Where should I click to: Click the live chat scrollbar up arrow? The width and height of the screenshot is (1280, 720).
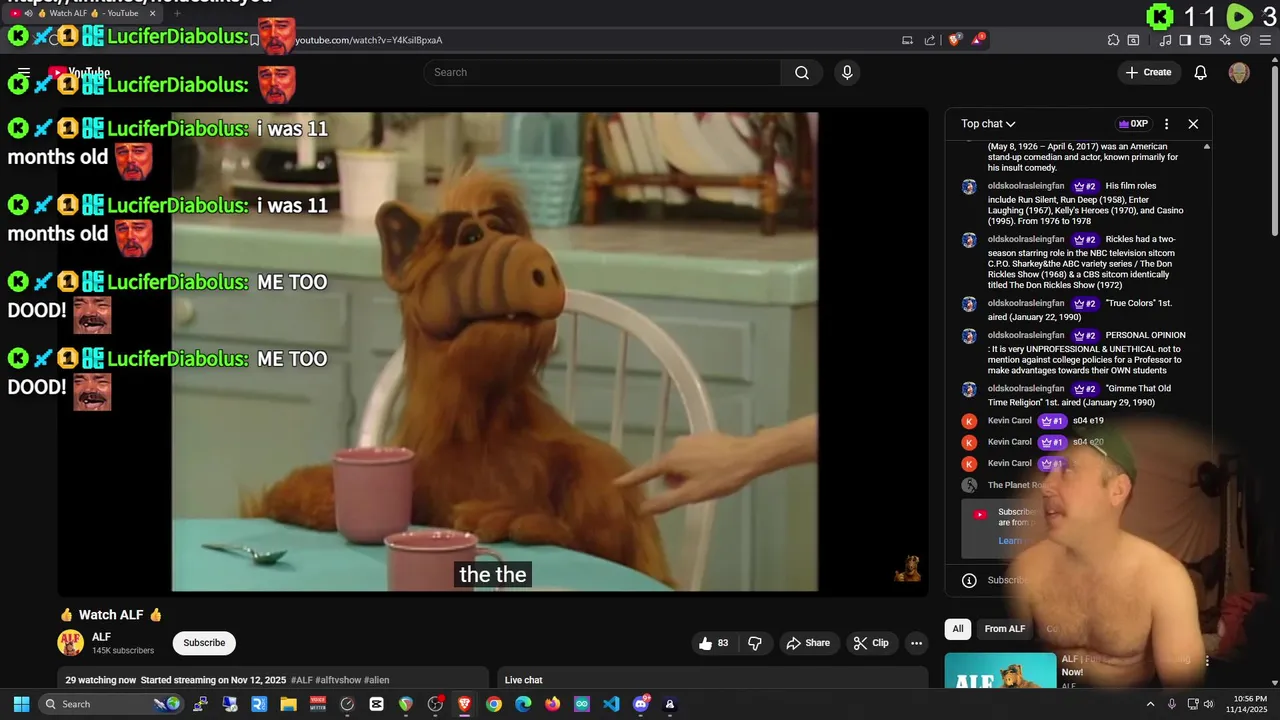(1206, 147)
